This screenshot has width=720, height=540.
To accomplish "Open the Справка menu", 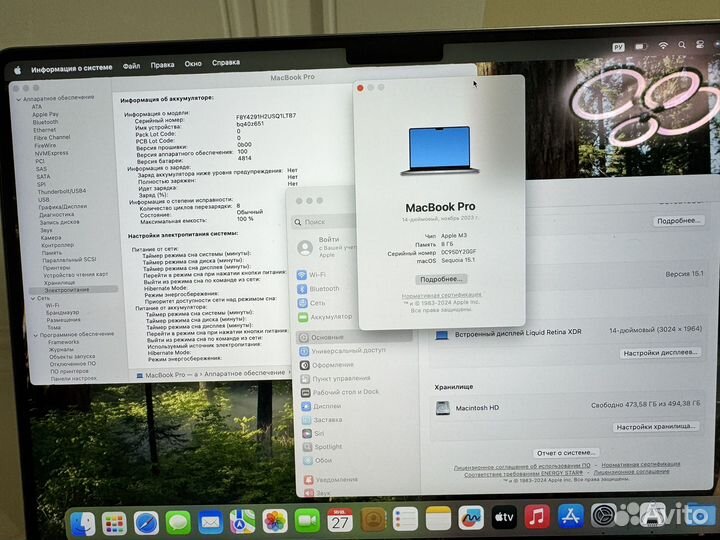I will tap(226, 62).
